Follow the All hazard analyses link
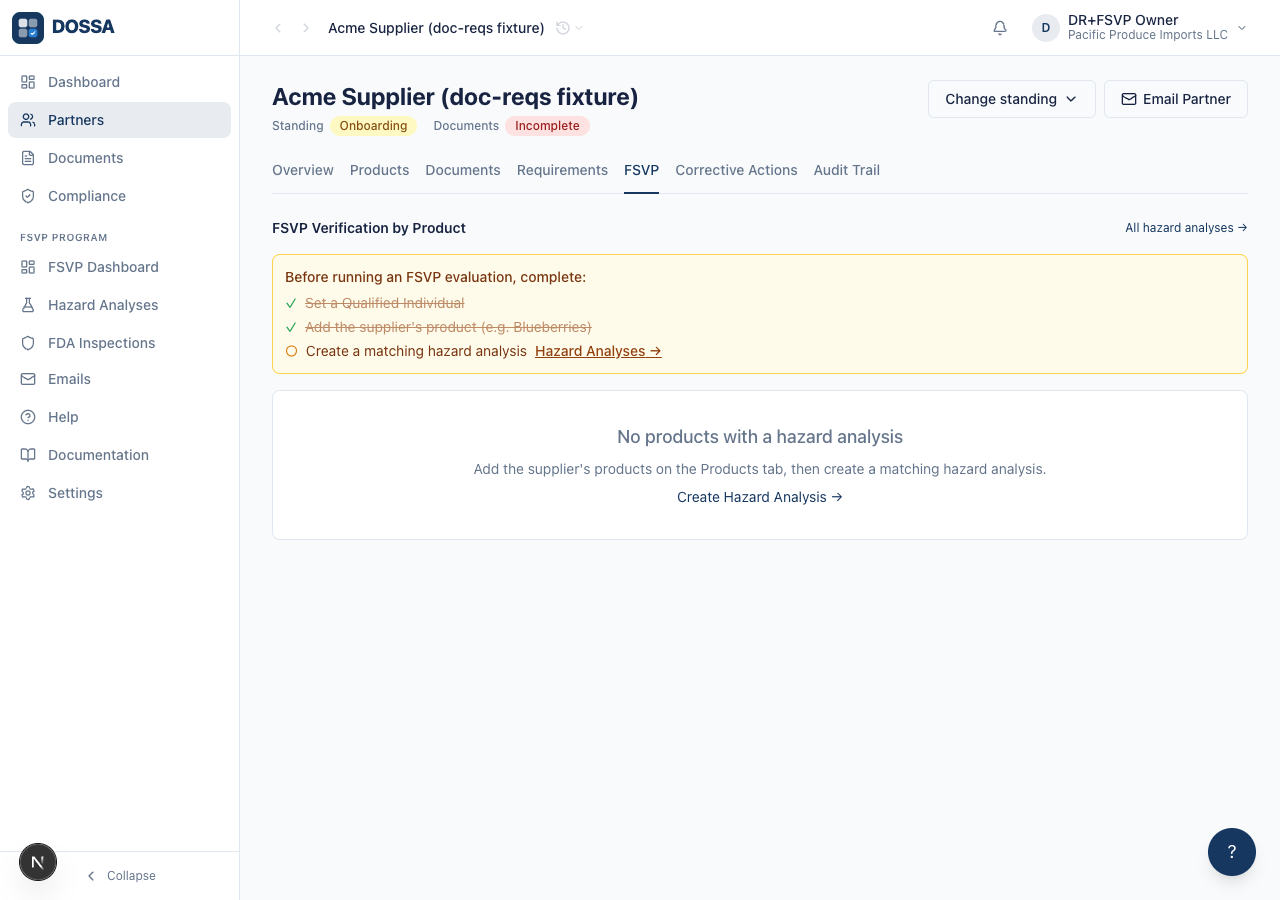This screenshot has width=1280, height=900. click(1186, 228)
